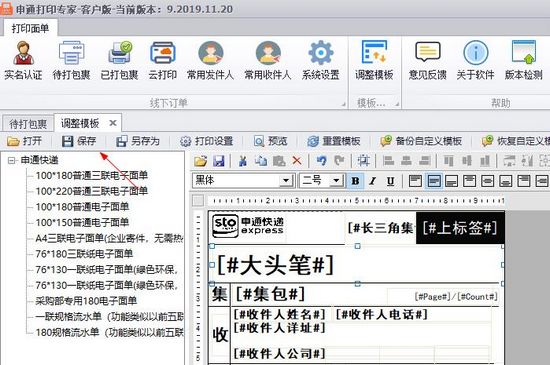Align selected elements left
The width and height of the screenshot is (550, 365).
click(388, 161)
